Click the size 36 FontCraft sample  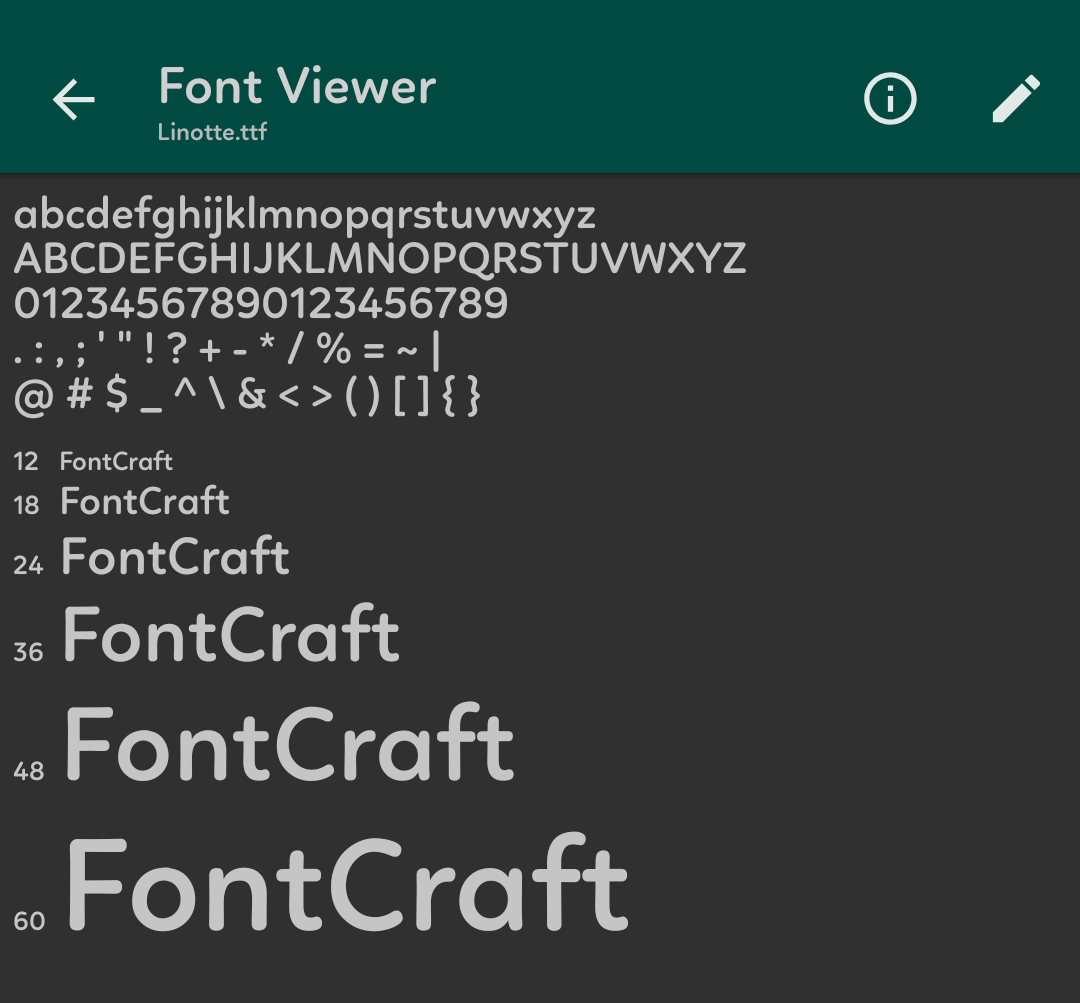click(x=231, y=633)
